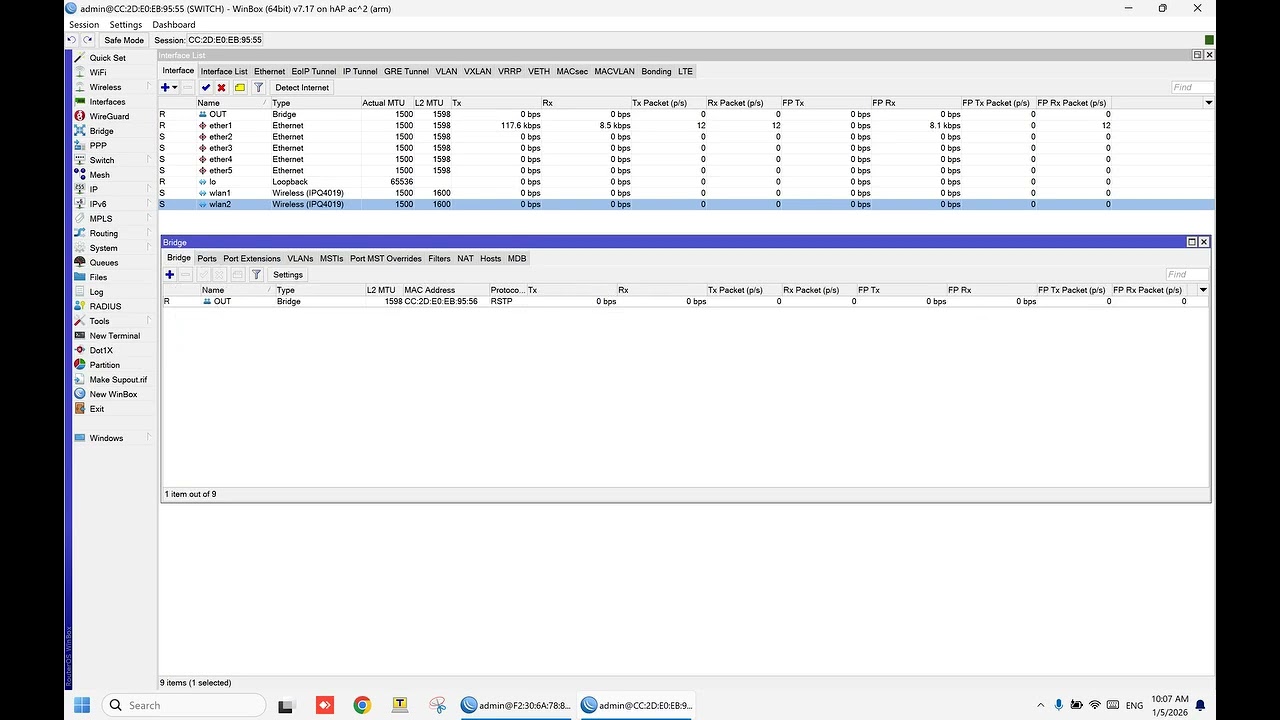This screenshot has width=1280, height=720.
Task: Open column chooser dropdown in Interface List
Action: (x=1208, y=103)
